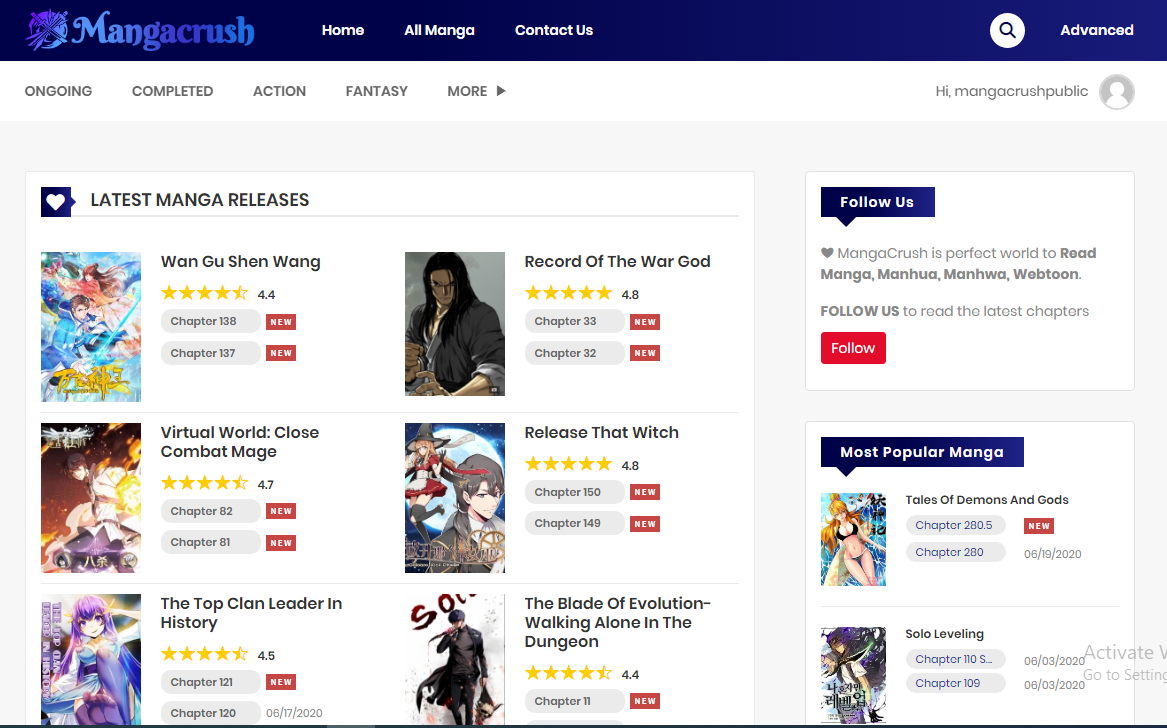Open Release That Witch Chapter 150

point(575,492)
